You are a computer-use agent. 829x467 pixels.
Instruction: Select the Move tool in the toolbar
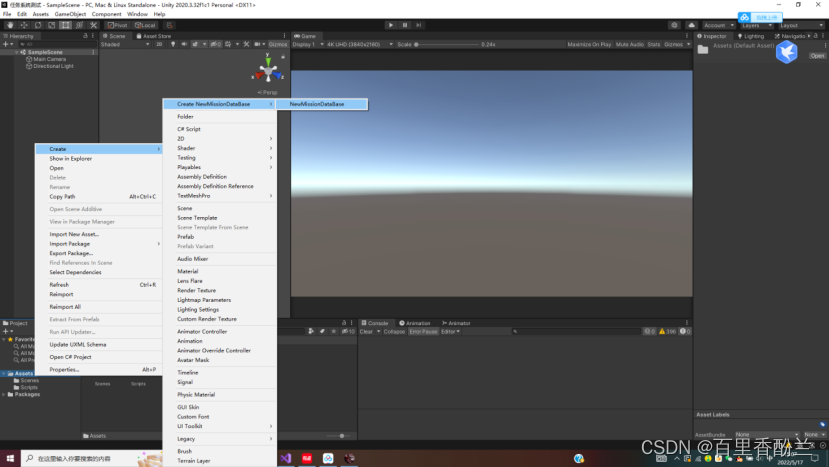(x=22, y=25)
